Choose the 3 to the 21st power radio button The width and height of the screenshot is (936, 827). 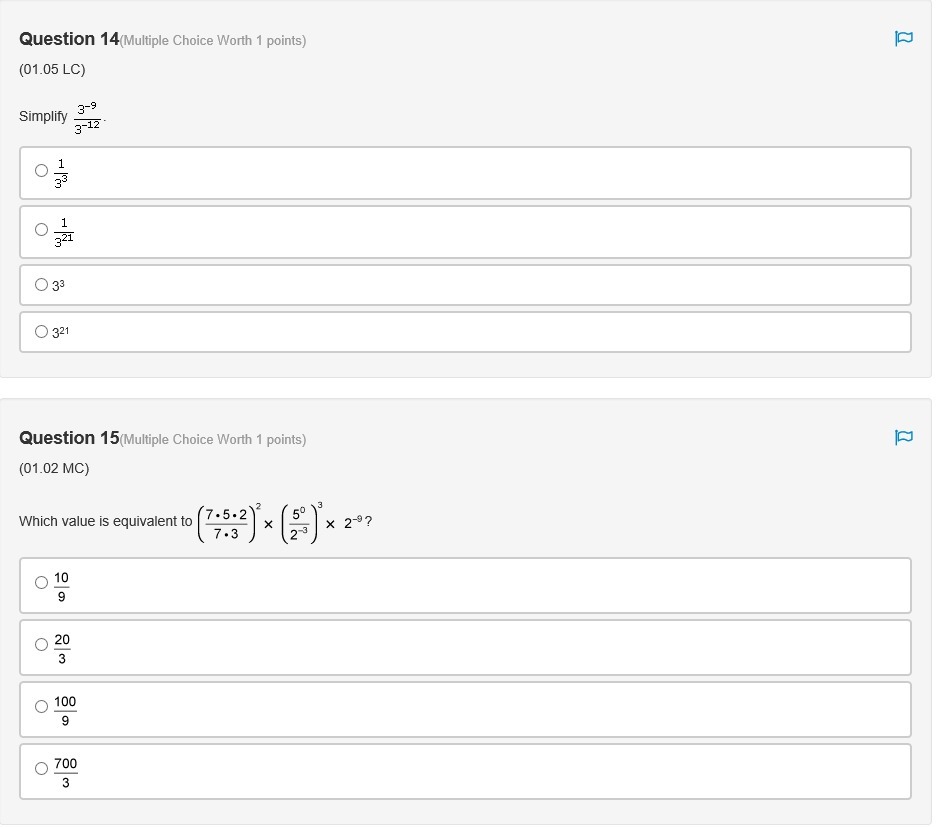41,332
